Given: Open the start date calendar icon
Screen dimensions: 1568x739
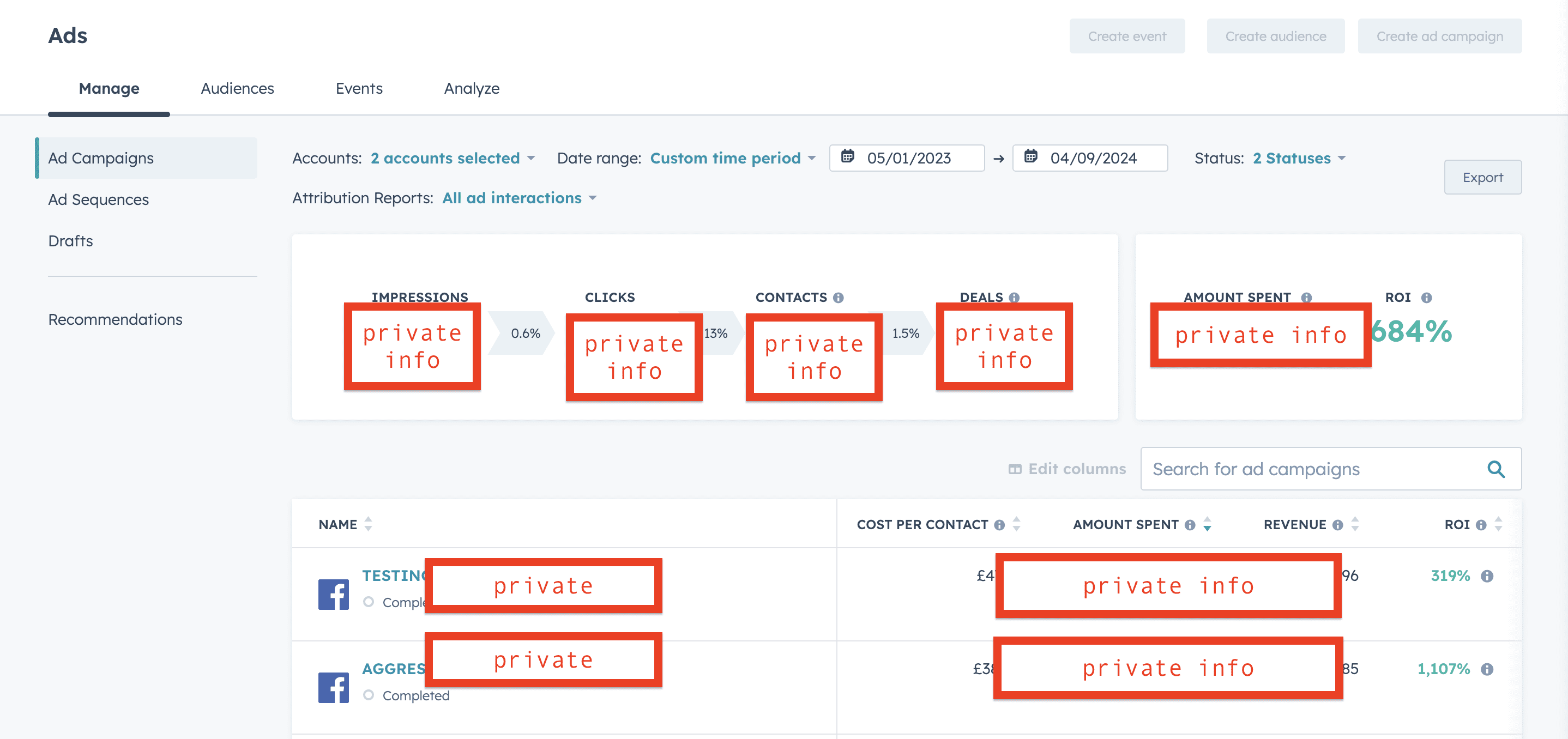Looking at the screenshot, I should click(x=847, y=157).
